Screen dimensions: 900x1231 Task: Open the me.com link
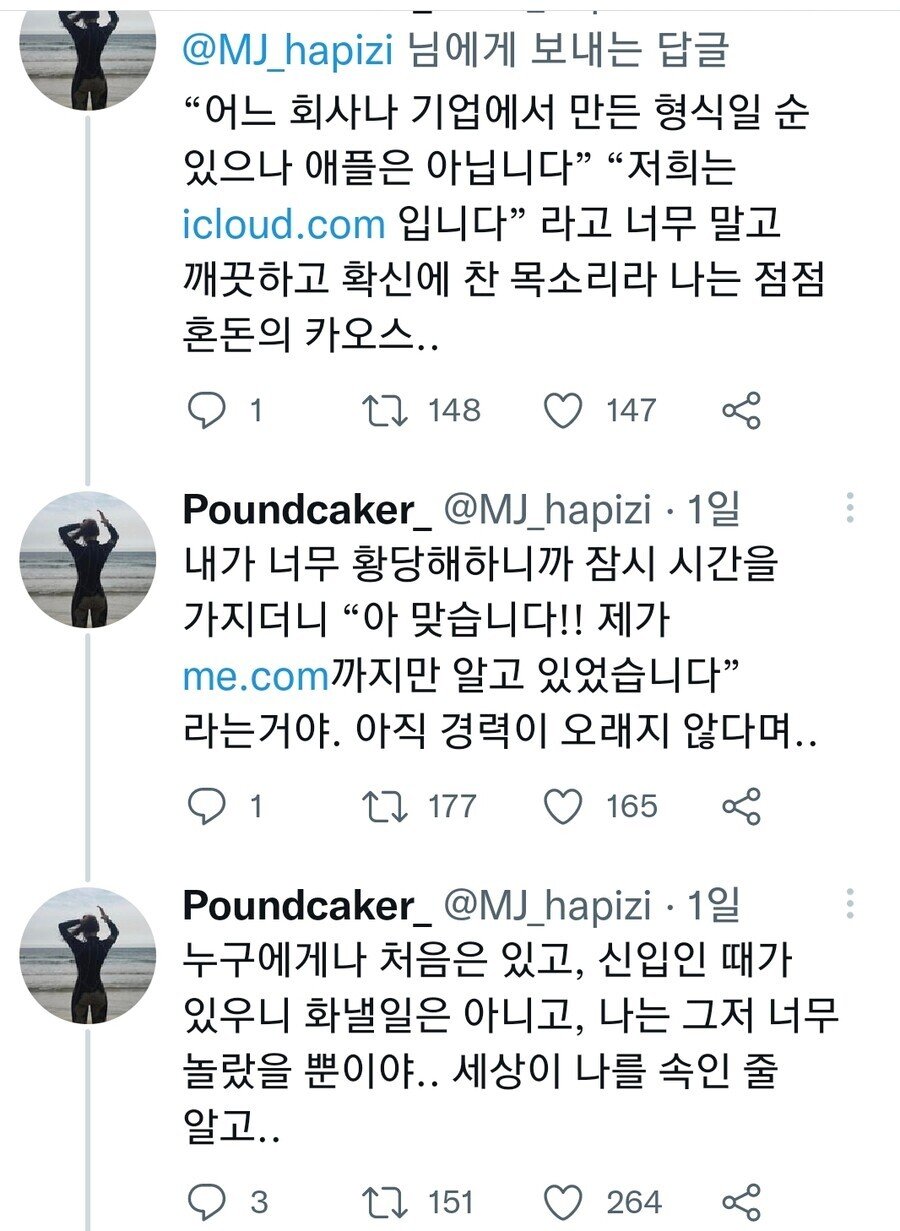coord(256,677)
